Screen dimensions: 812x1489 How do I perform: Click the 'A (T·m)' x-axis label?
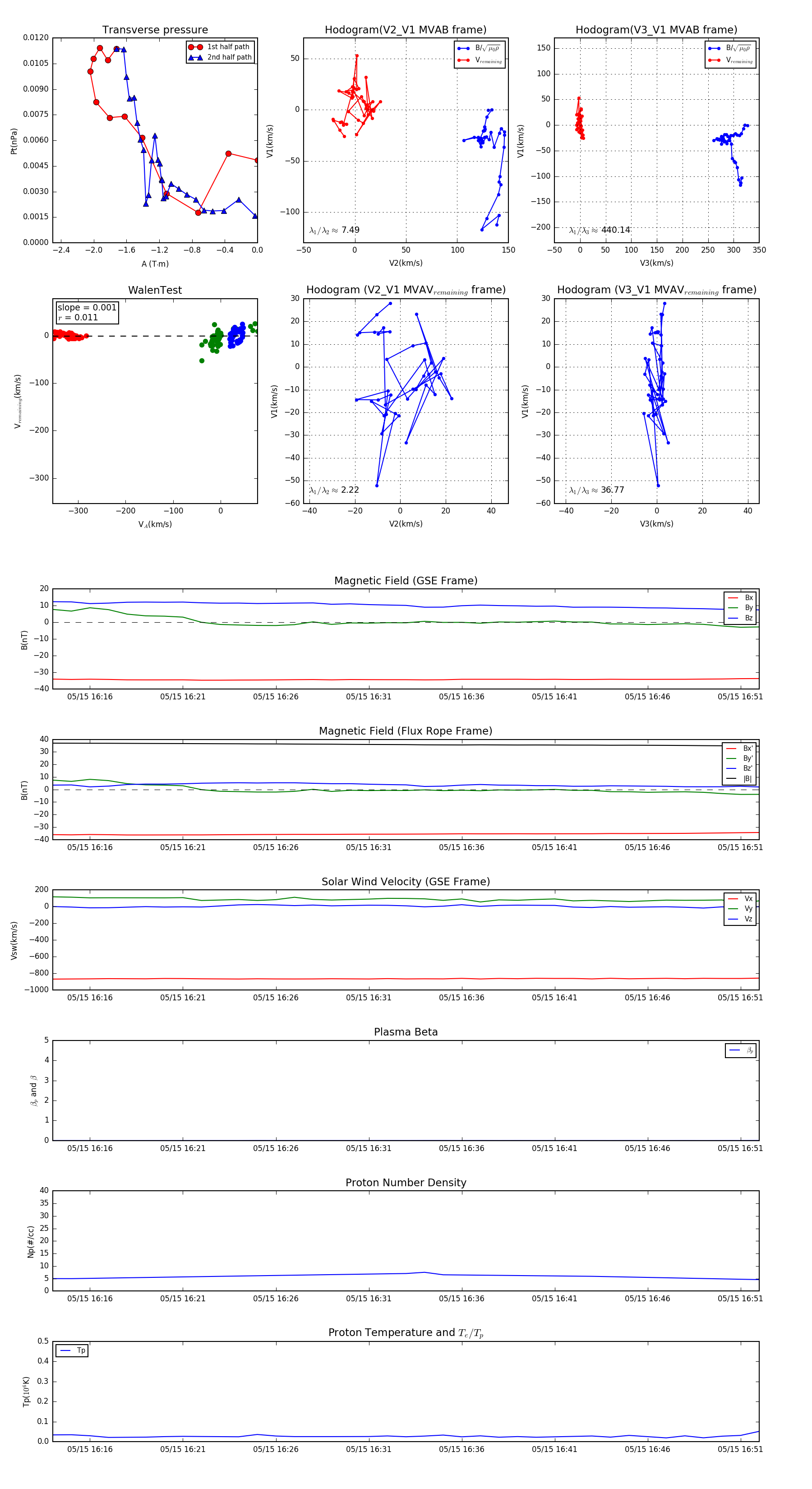155,264
